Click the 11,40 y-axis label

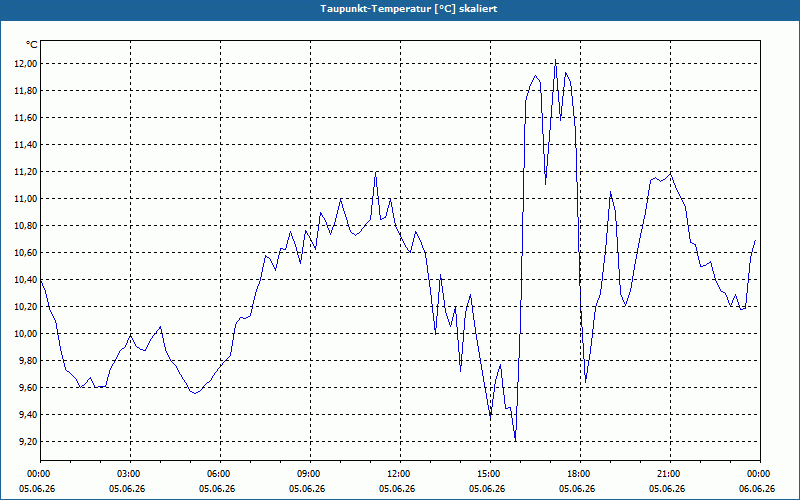tap(26, 145)
